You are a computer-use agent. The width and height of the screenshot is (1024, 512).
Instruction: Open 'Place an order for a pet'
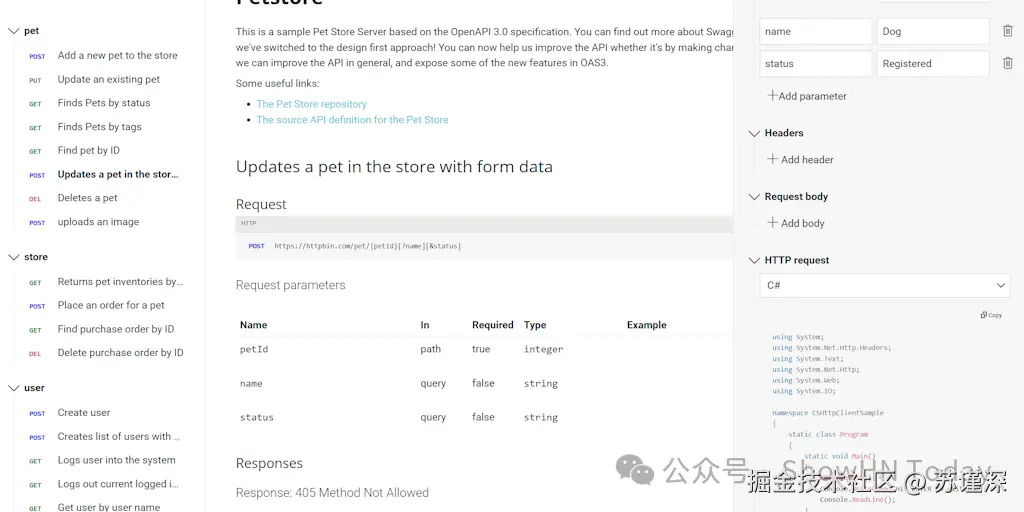111,305
